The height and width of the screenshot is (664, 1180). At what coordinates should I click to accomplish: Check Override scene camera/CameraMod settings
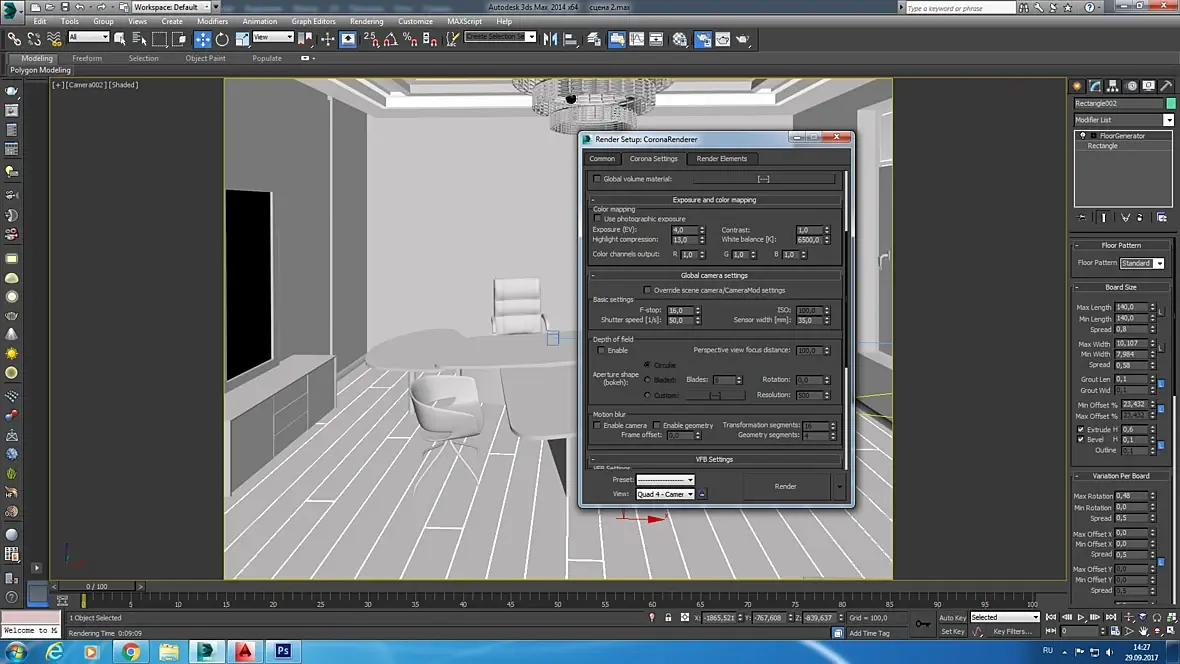coord(647,290)
